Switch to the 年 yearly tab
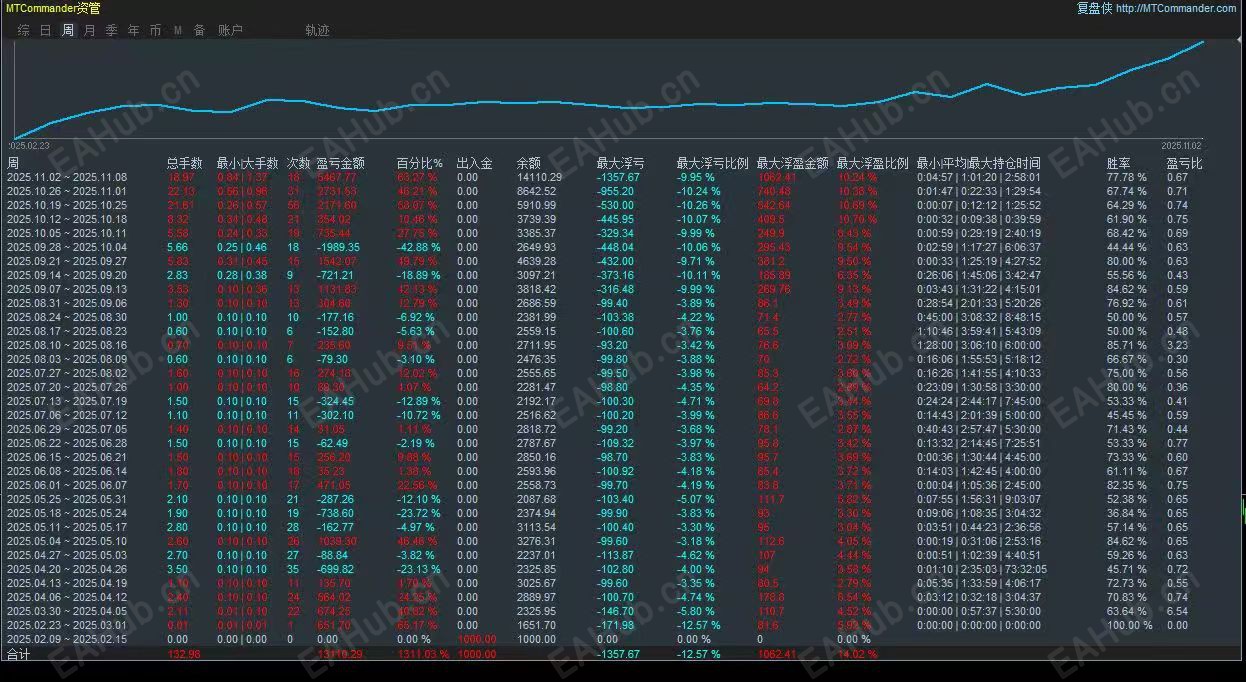Image resolution: width=1246 pixels, height=682 pixels. (x=133, y=30)
